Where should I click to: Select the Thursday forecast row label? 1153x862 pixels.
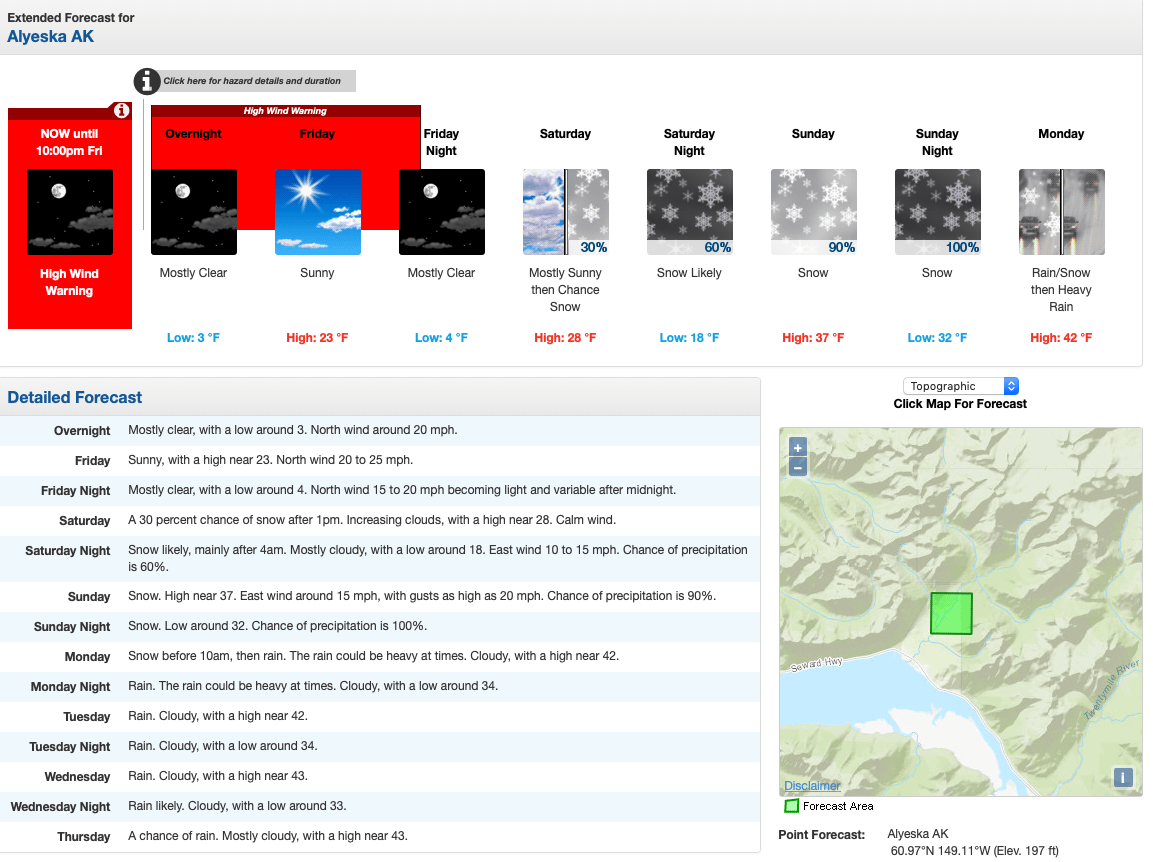pyautogui.click(x=84, y=837)
